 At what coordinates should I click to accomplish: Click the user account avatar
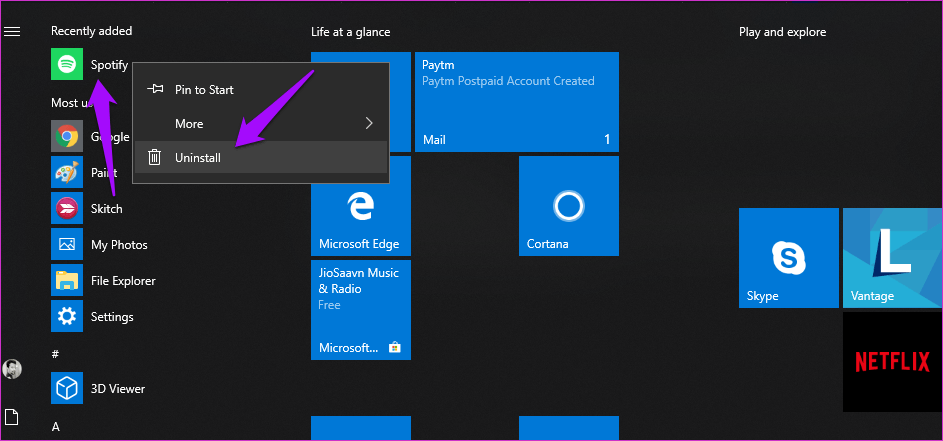(x=12, y=369)
